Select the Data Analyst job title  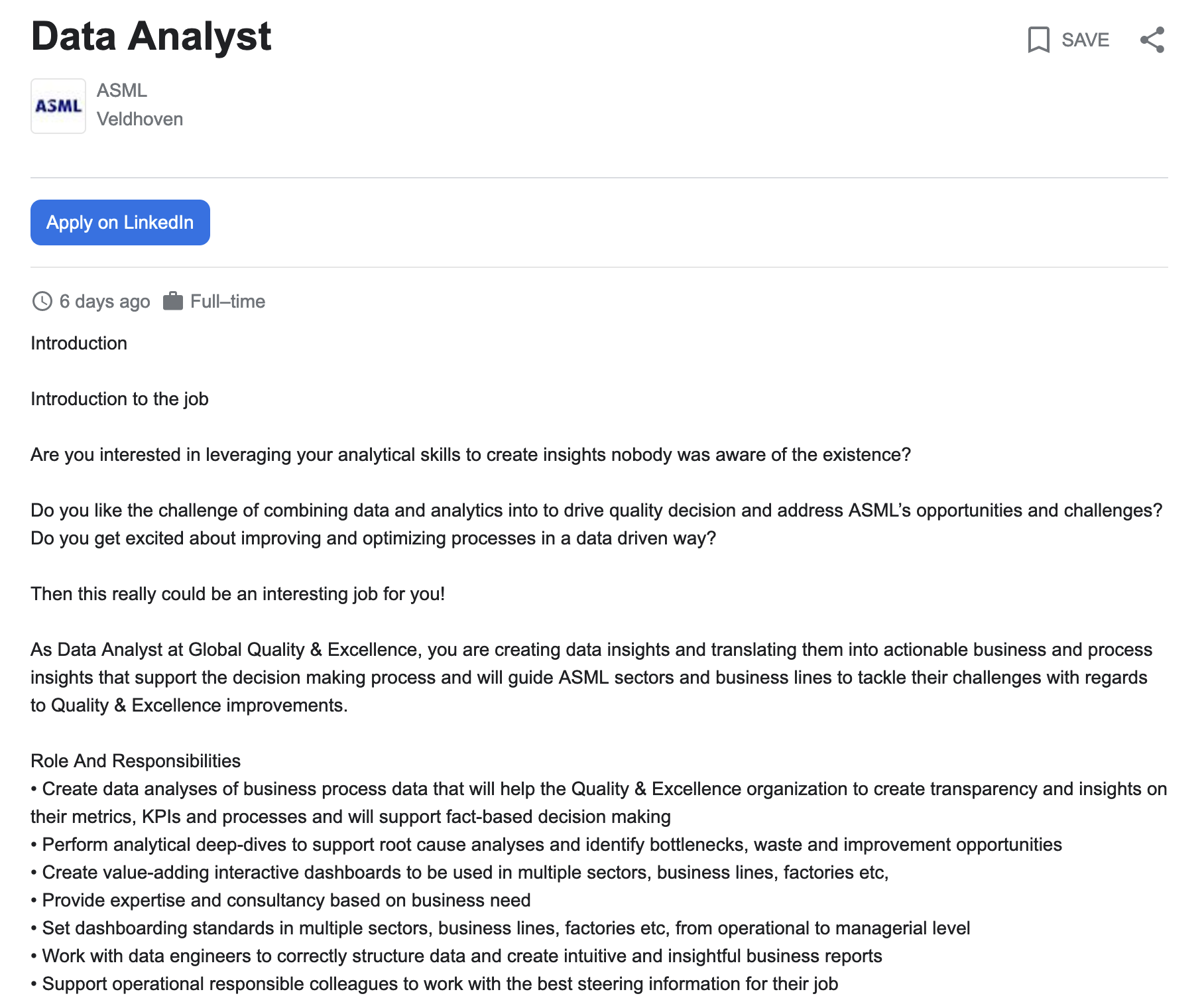point(151,36)
